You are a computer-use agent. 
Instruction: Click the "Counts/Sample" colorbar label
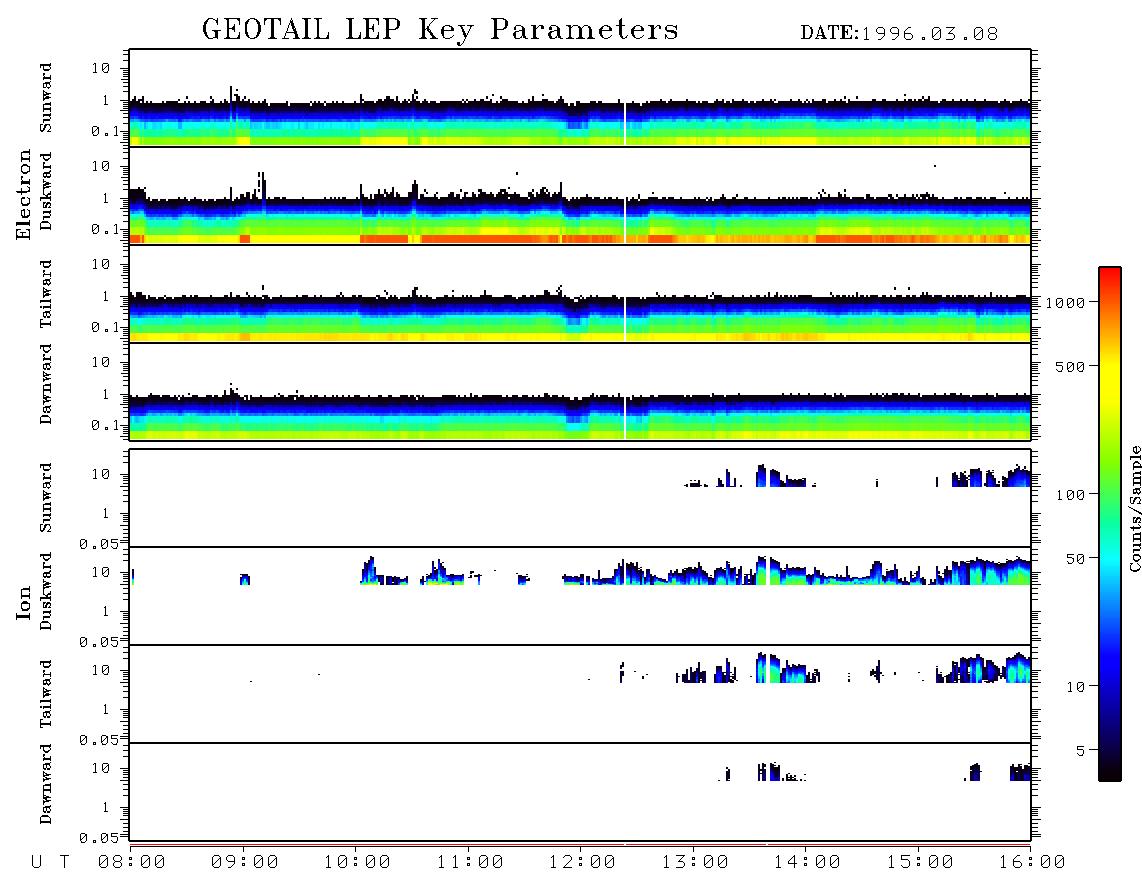coord(1134,508)
